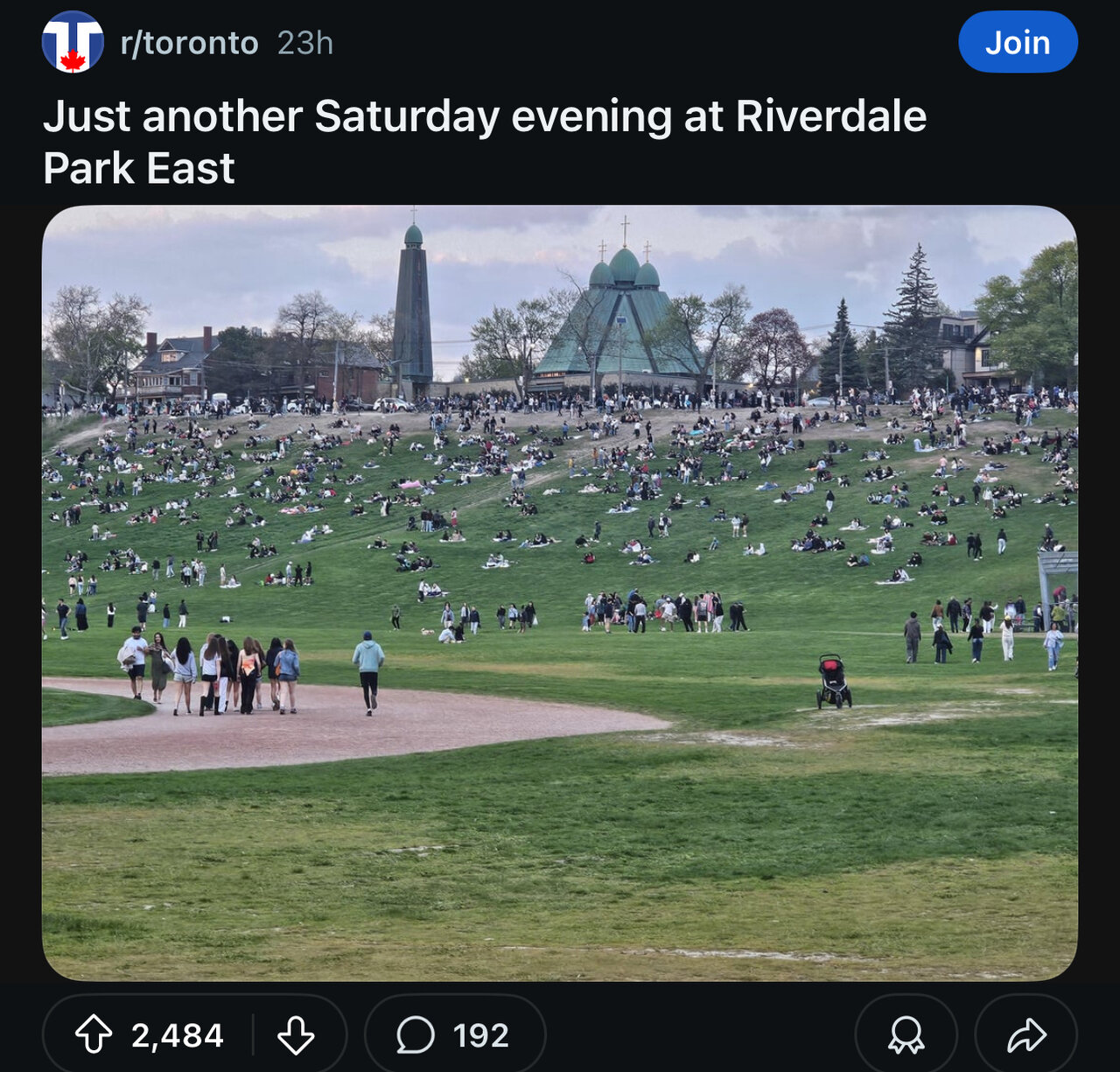The image size is (1120, 1072).
Task: Click the 2,484 upvote count
Action: pyautogui.click(x=178, y=1035)
